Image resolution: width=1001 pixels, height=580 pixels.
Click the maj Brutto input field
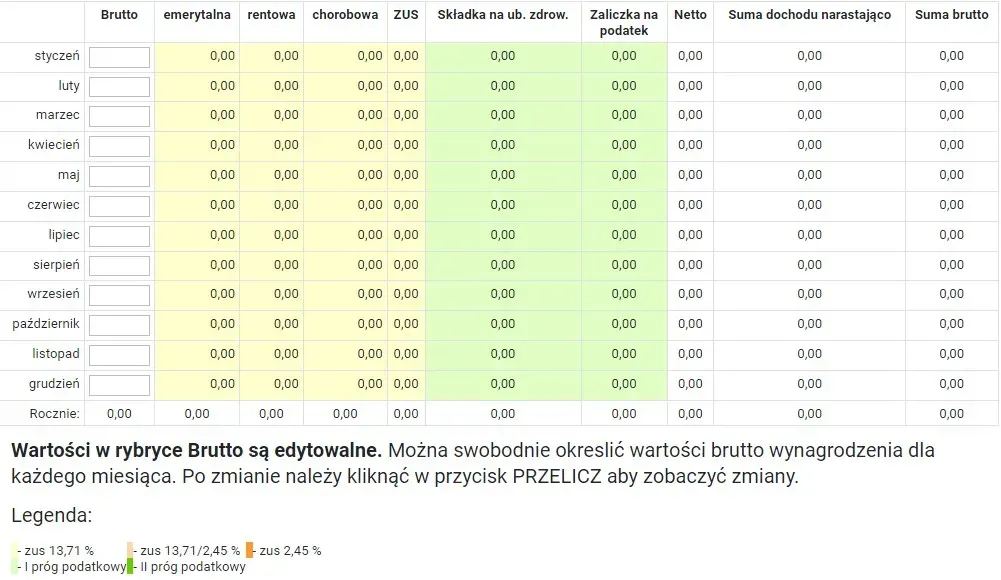(x=118, y=175)
